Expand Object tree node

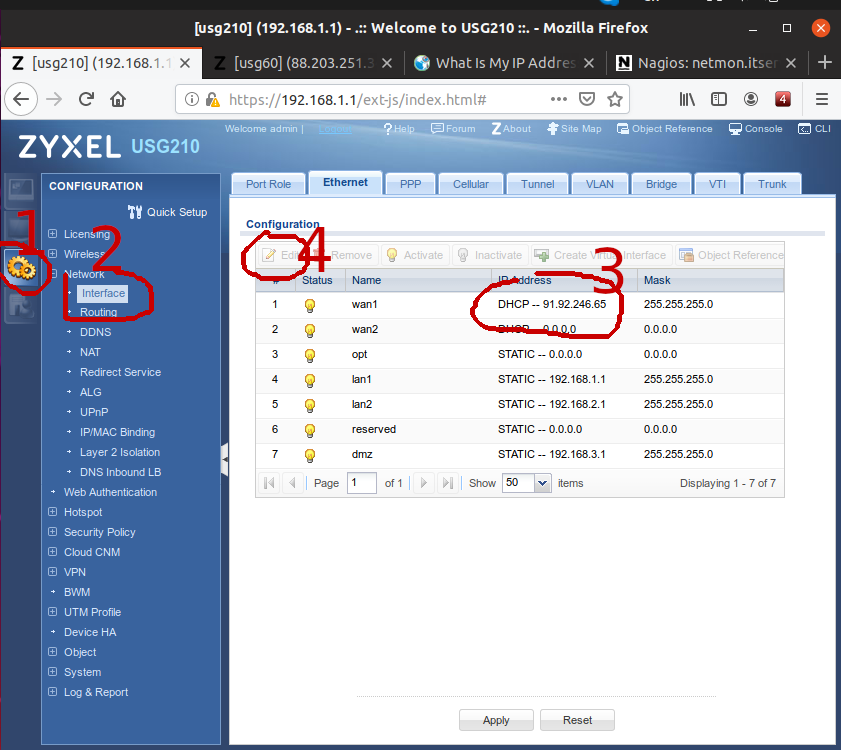(53, 652)
